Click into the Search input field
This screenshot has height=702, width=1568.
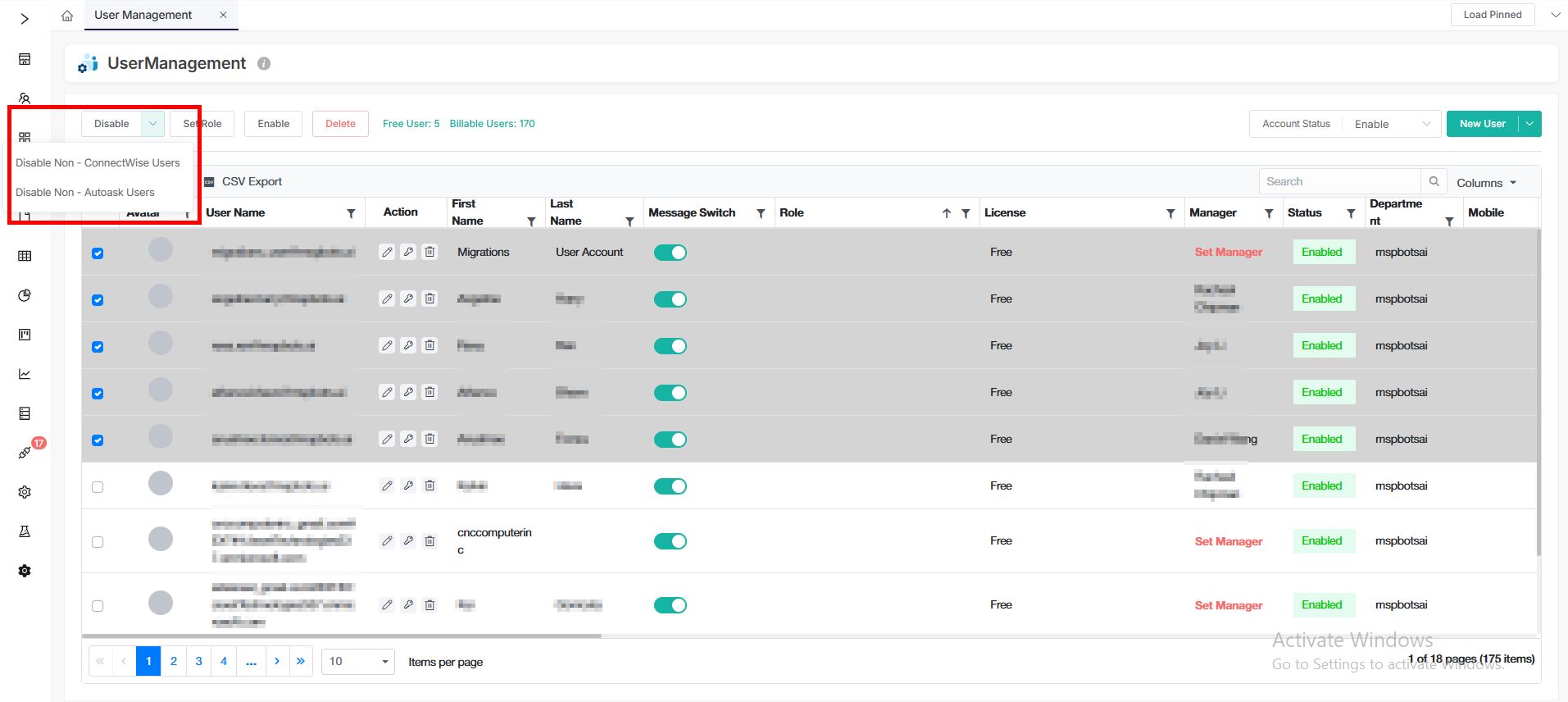coord(1339,181)
